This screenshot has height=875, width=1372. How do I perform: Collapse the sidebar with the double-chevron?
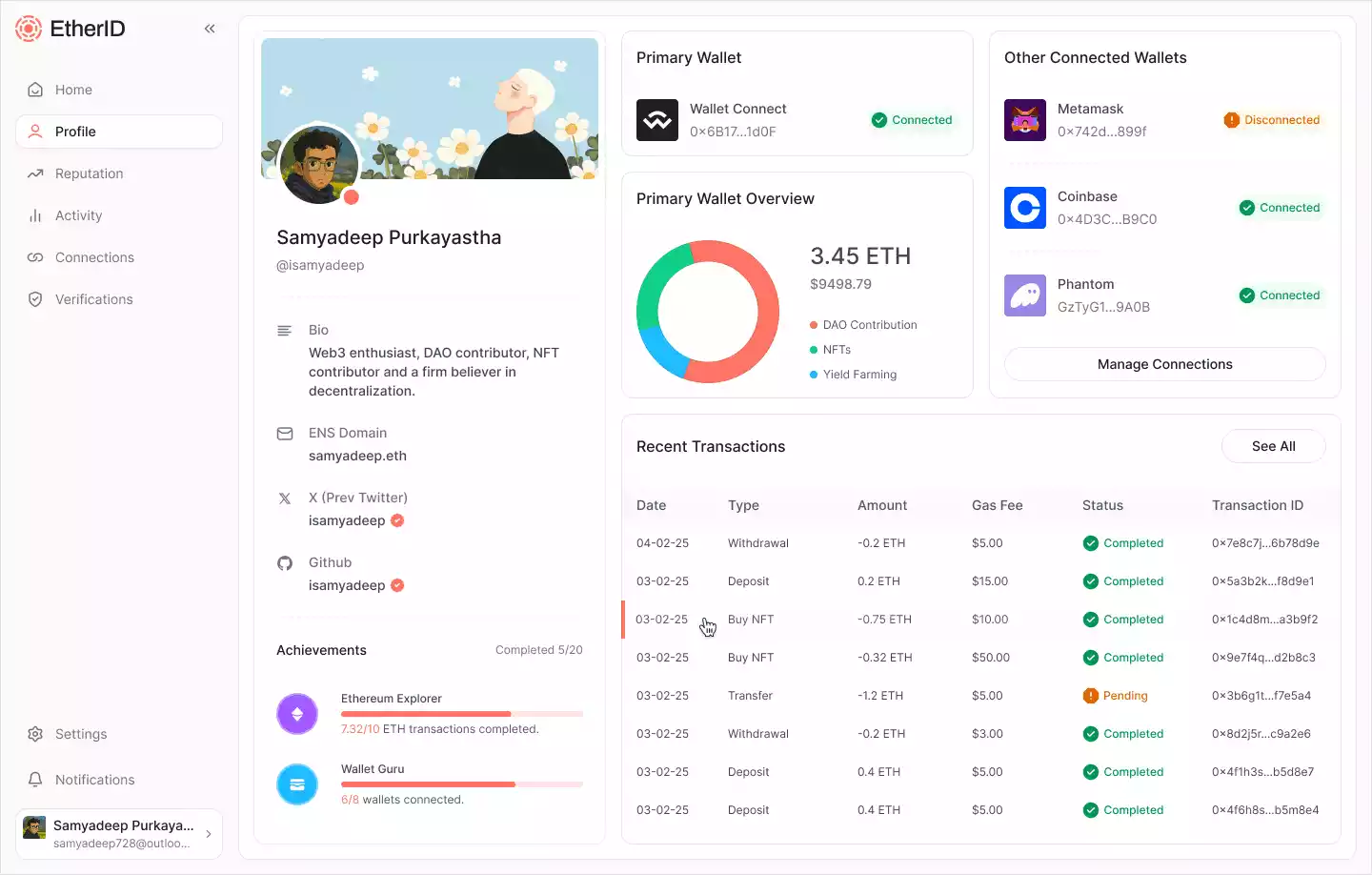point(210,28)
